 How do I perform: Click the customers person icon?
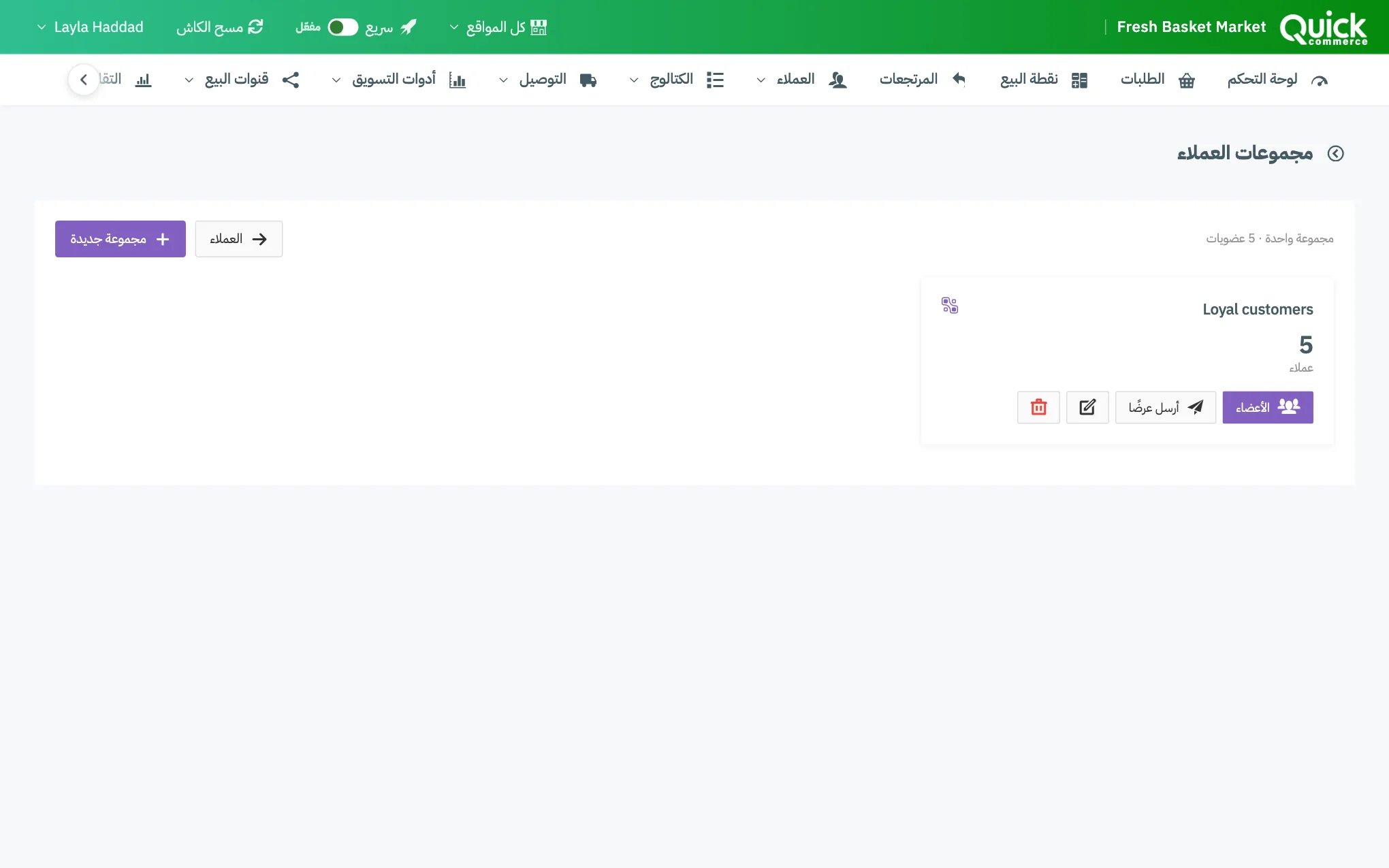click(837, 80)
